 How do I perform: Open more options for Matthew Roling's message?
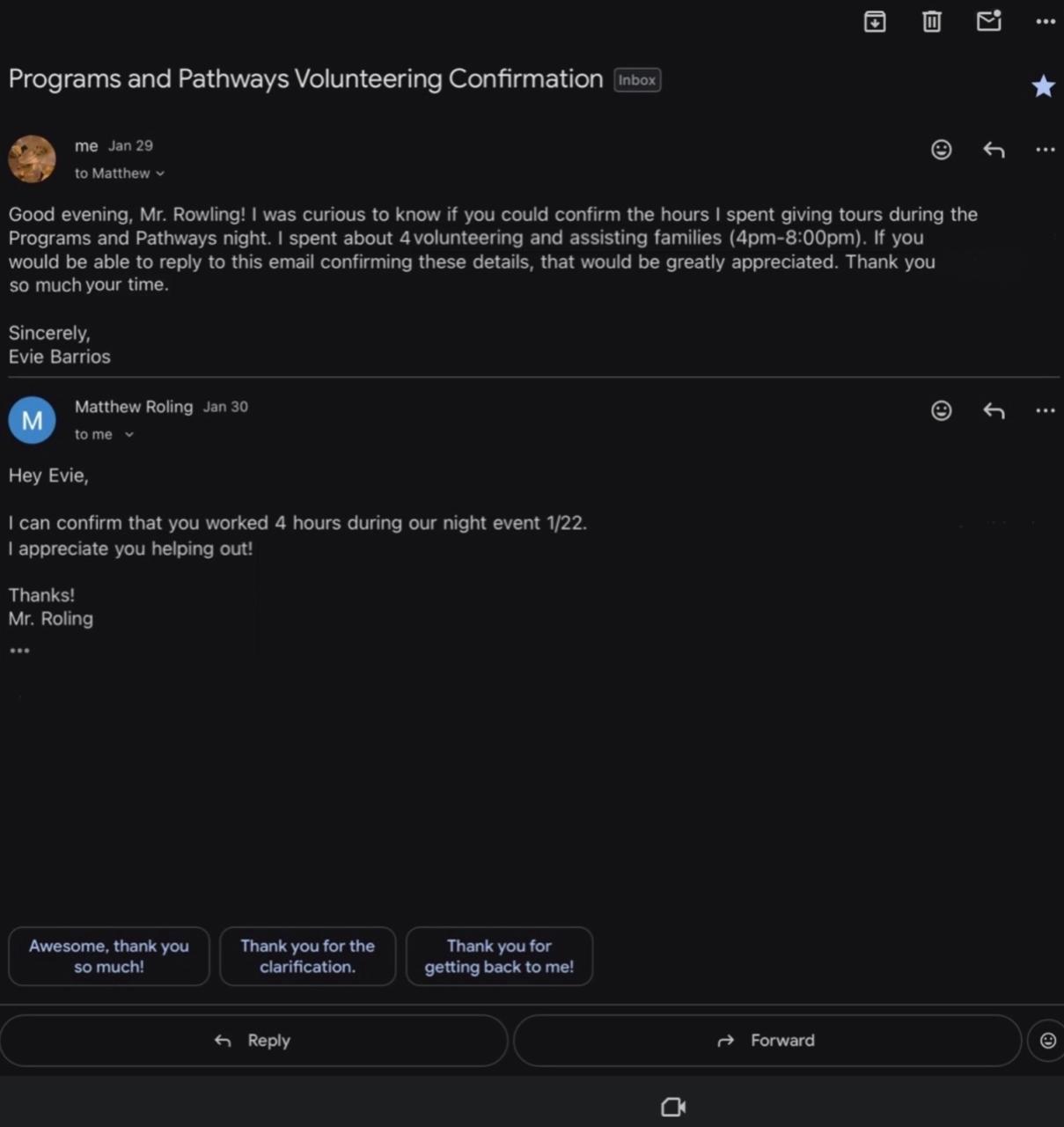pyautogui.click(x=1046, y=410)
